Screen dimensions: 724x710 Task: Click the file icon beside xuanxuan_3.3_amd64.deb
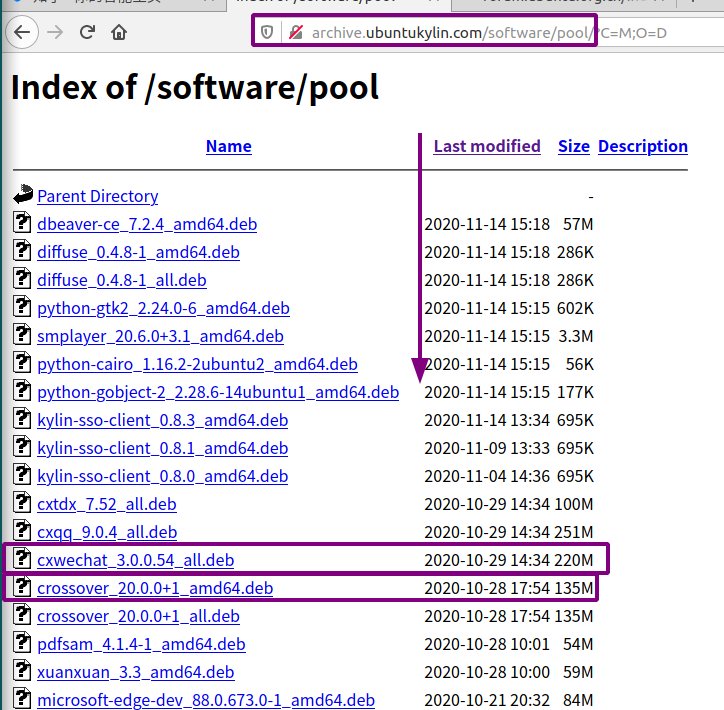(x=22, y=670)
